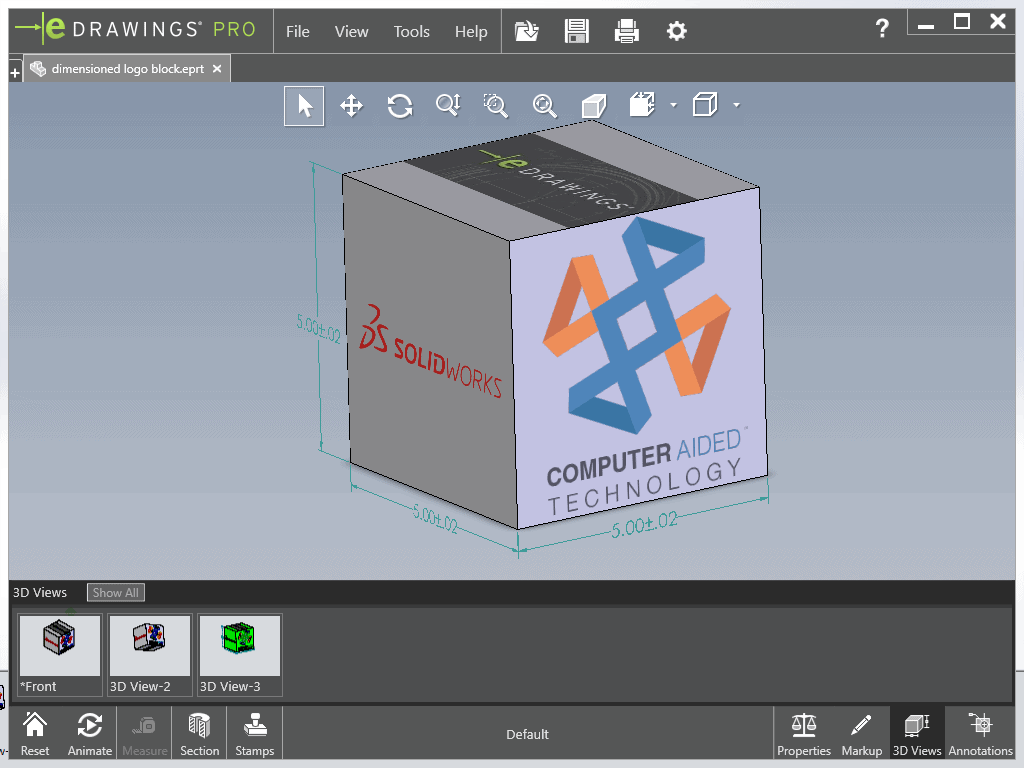The height and width of the screenshot is (768, 1024).
Task: Open the View menu
Action: coord(351,31)
